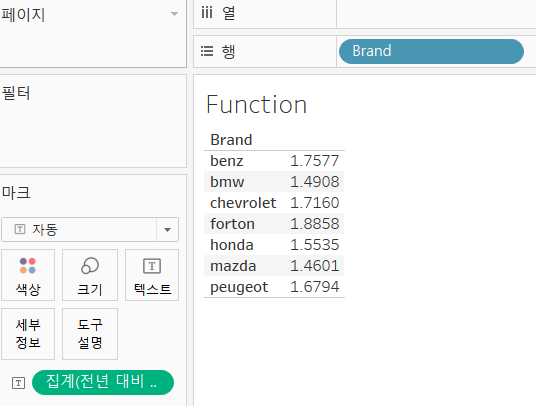Click the empty 열 columns shelf area
Viewport: 536px width, 406px height.
click(x=436, y=14)
